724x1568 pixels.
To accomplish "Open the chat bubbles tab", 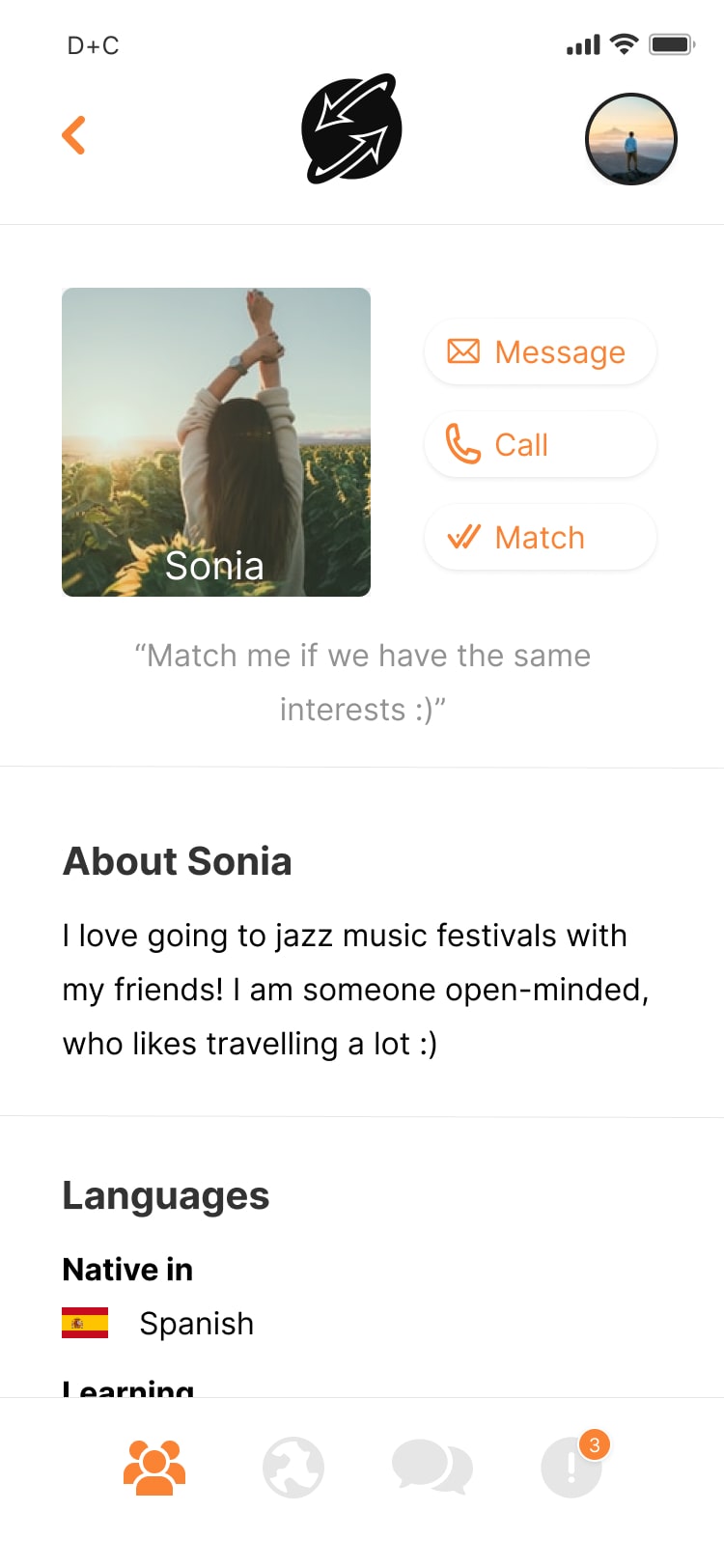I will (432, 1468).
